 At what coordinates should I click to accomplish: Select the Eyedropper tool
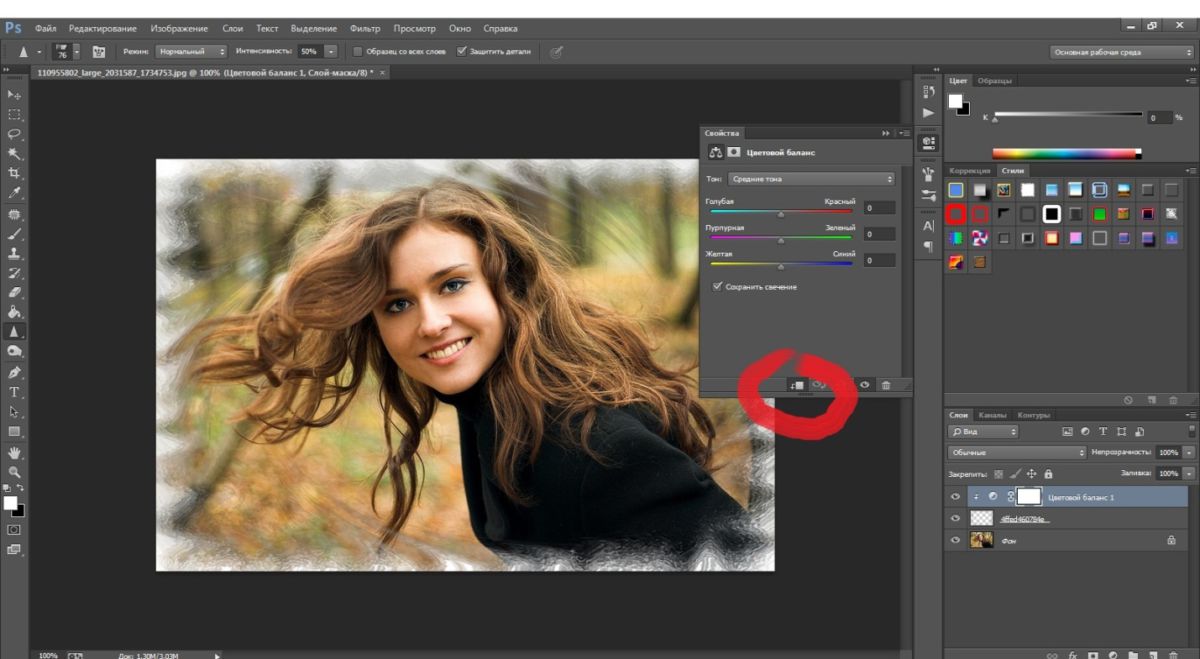point(14,193)
